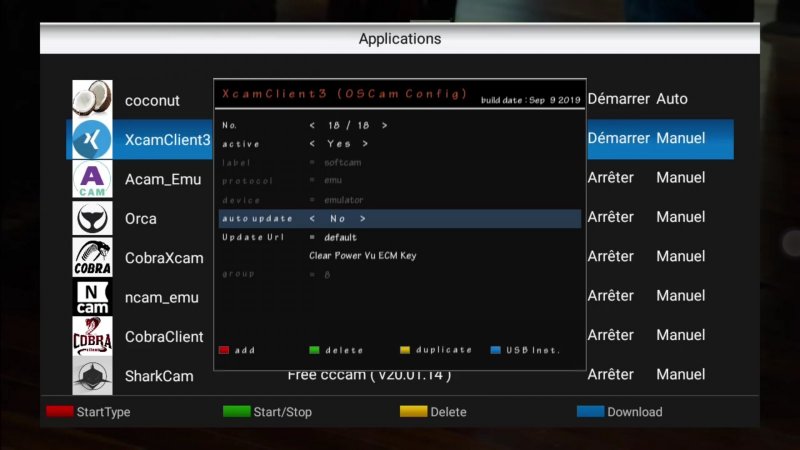Click the duplicate label in dialog
This screenshot has height=450, width=800.
click(444, 350)
